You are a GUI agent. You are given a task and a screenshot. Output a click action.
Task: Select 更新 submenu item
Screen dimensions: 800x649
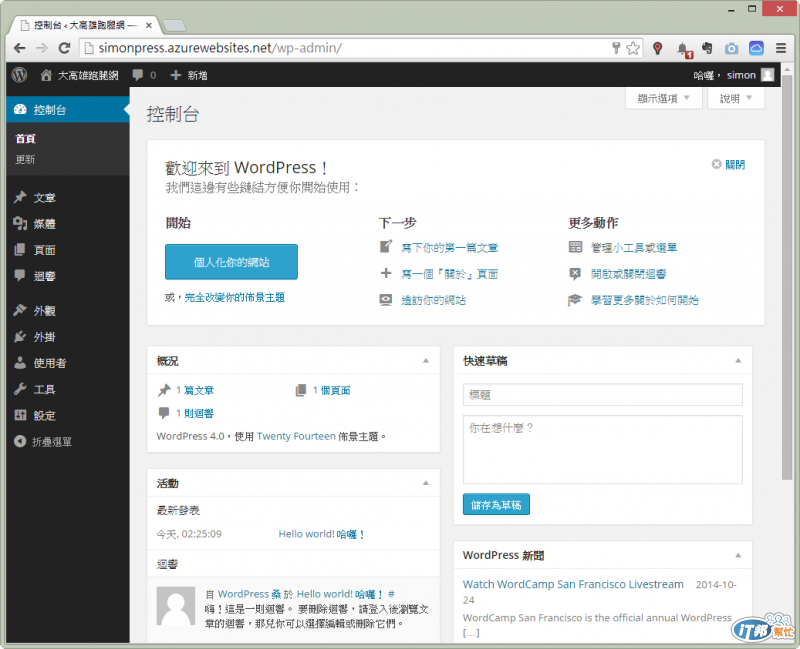[26, 159]
